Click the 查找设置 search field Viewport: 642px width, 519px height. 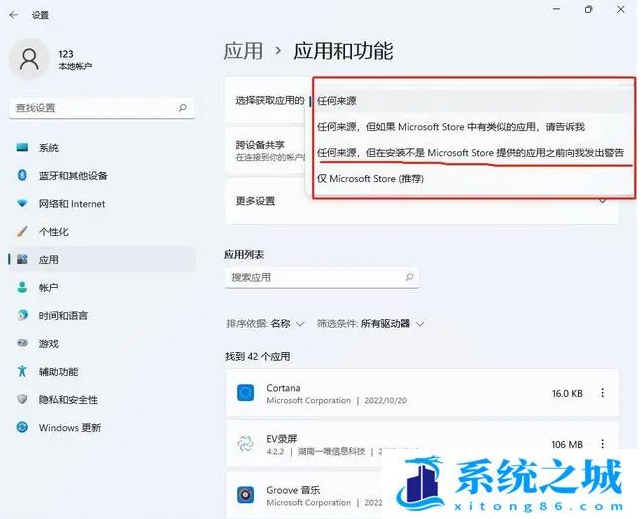[x=102, y=108]
